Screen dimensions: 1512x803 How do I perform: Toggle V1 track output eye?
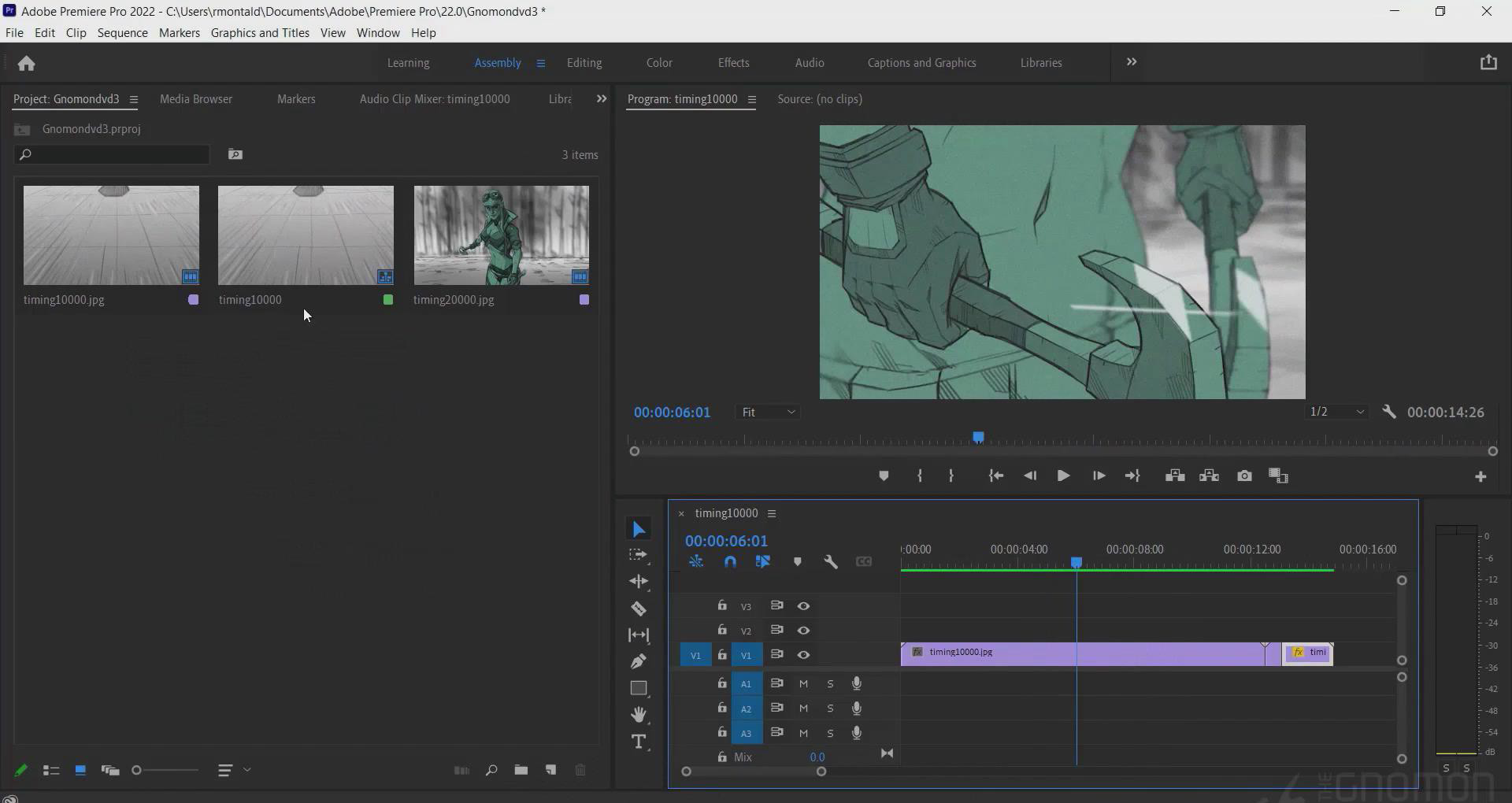[x=803, y=654]
